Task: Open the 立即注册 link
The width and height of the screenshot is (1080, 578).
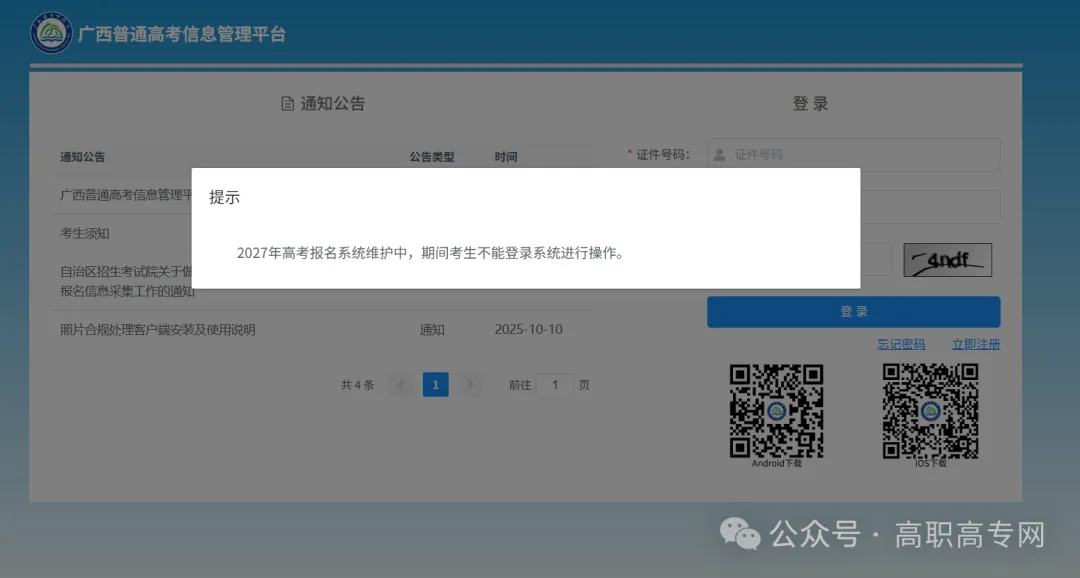Action: tap(976, 344)
